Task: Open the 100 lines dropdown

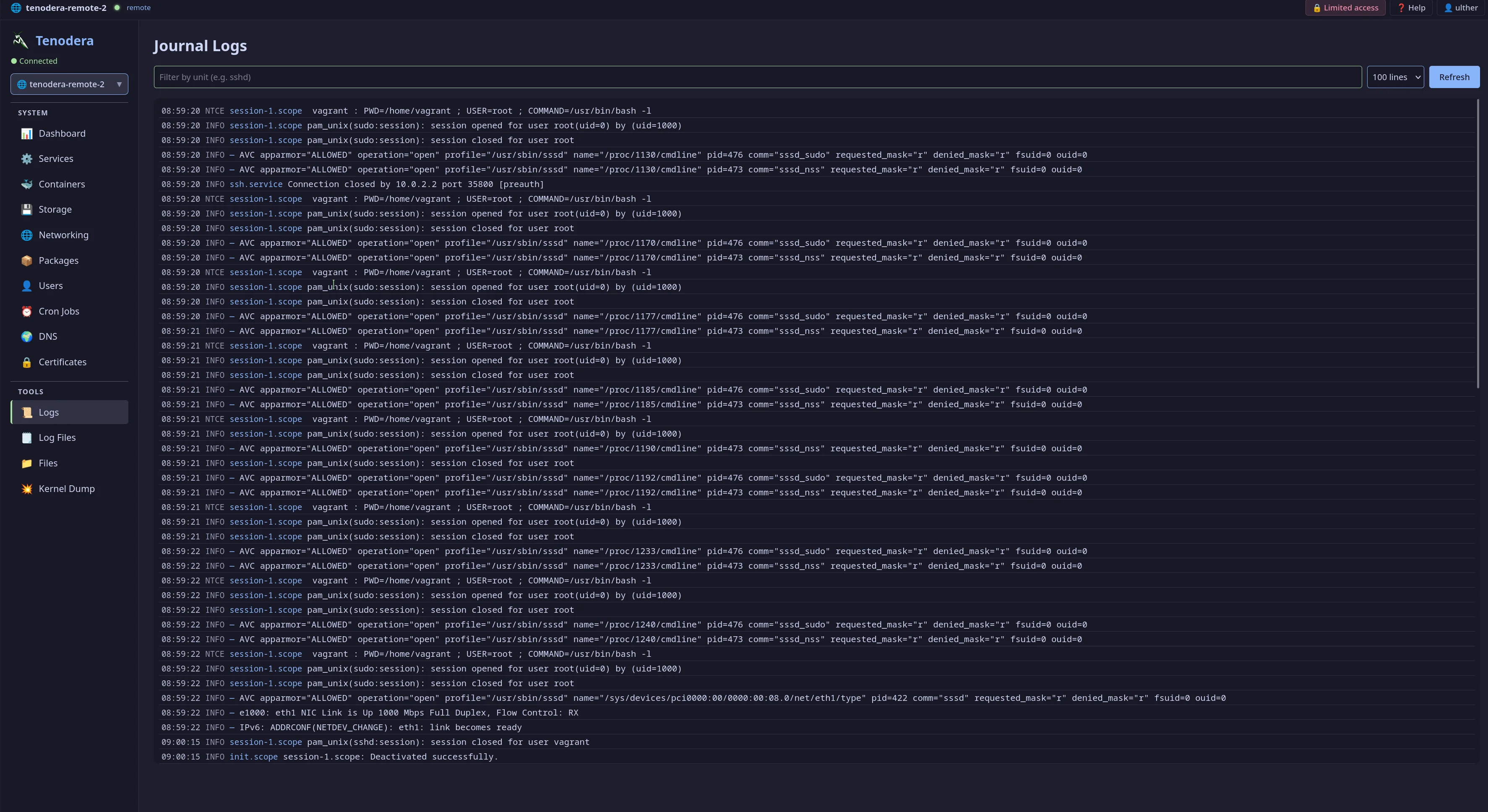Action: [x=1395, y=77]
